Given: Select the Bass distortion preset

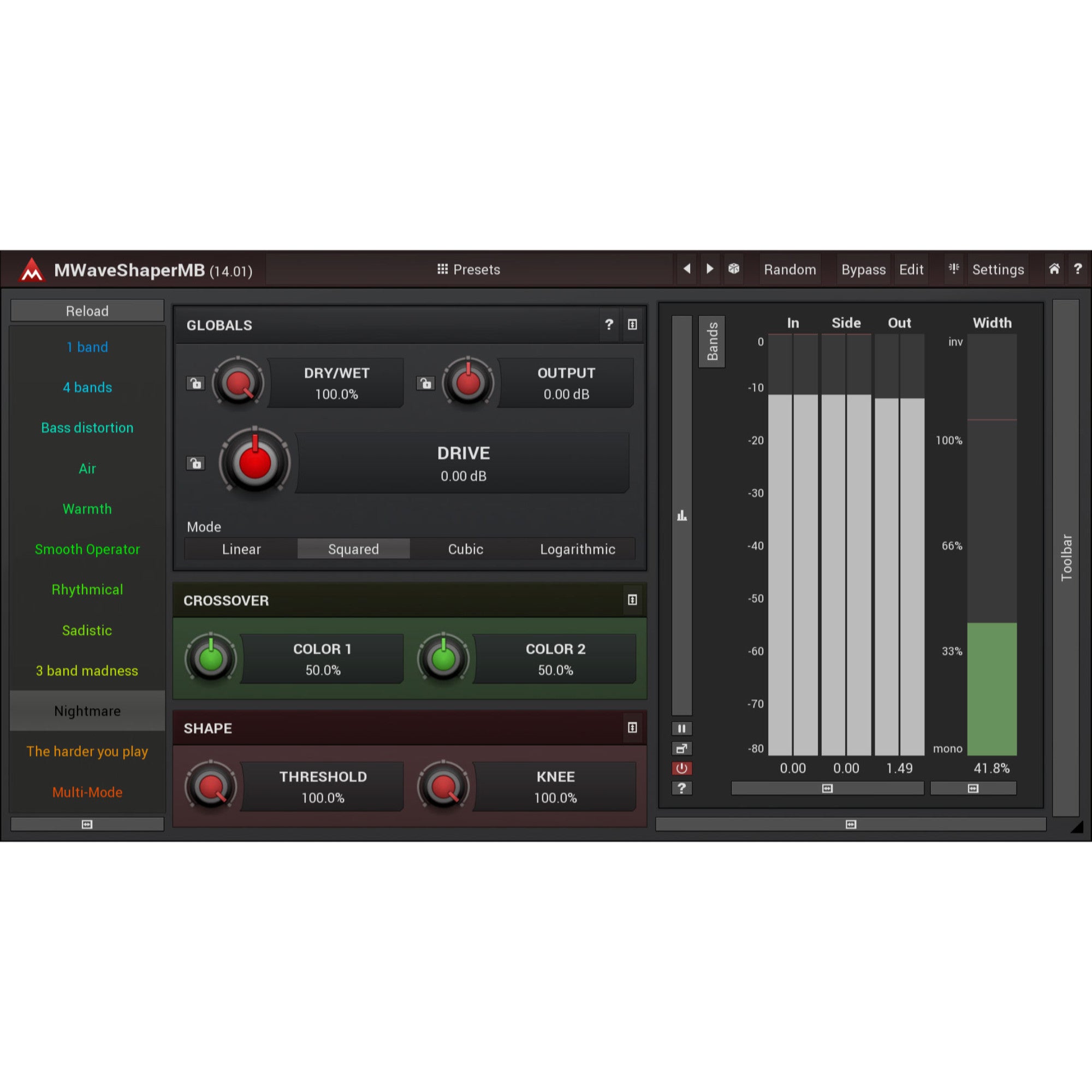Looking at the screenshot, I should pos(87,428).
